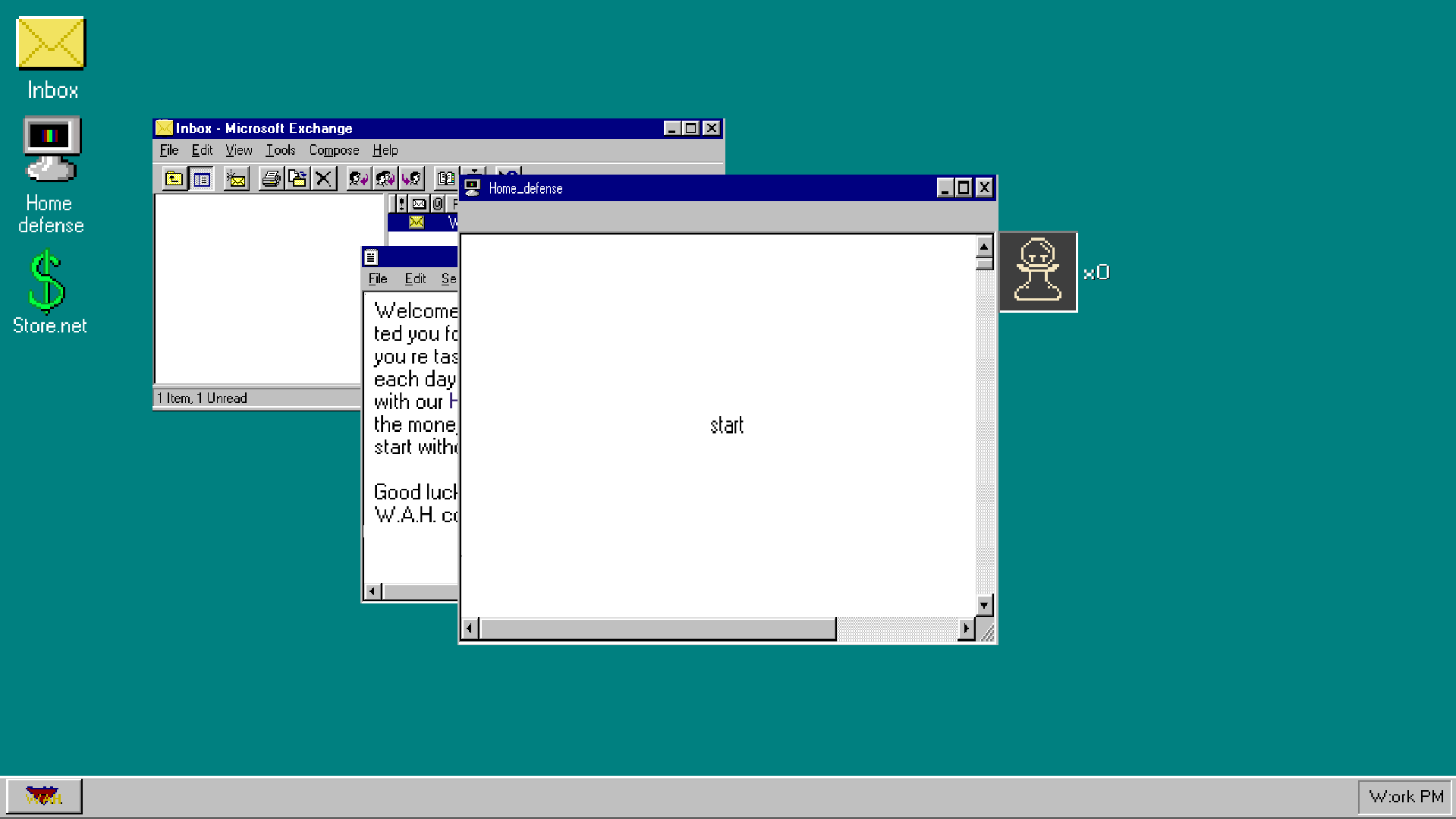Click the Home_defense vertical scroll down arrow

pyautogui.click(x=984, y=605)
